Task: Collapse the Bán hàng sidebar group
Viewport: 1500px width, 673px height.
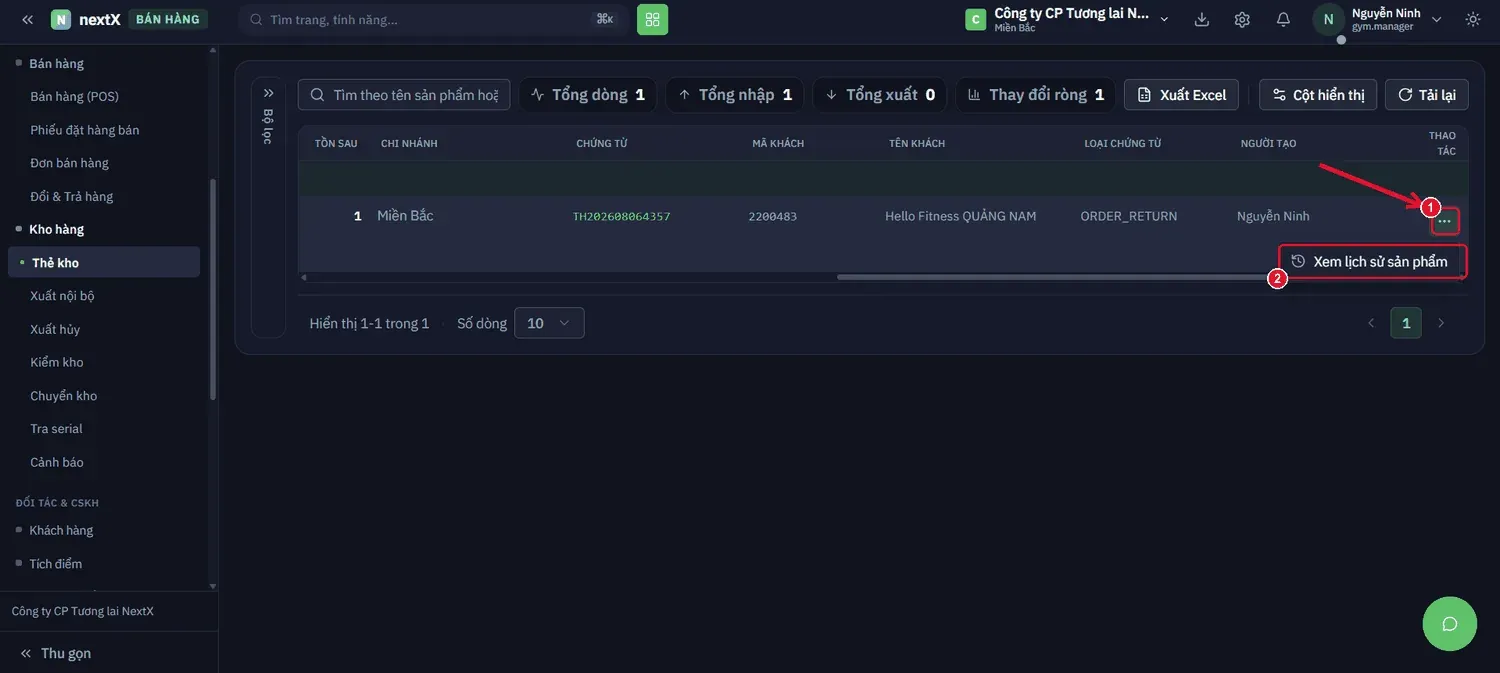Action: pos(56,63)
